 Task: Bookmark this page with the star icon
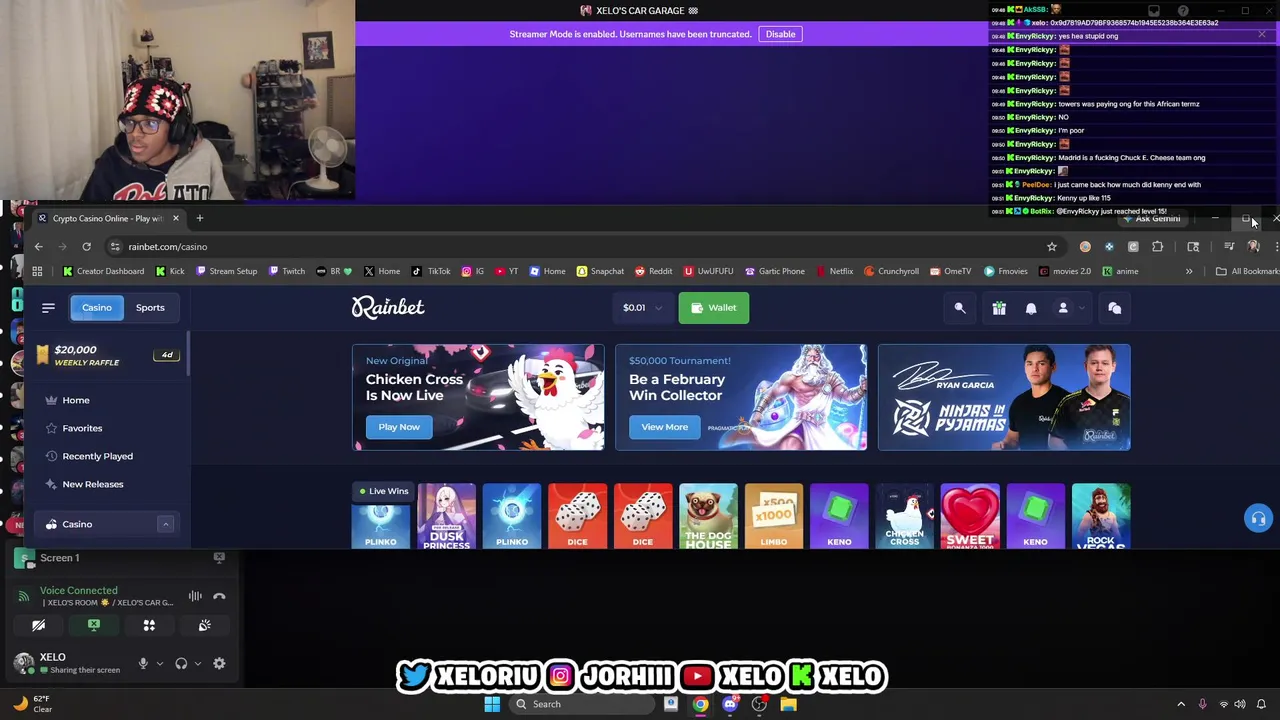pos(1052,247)
